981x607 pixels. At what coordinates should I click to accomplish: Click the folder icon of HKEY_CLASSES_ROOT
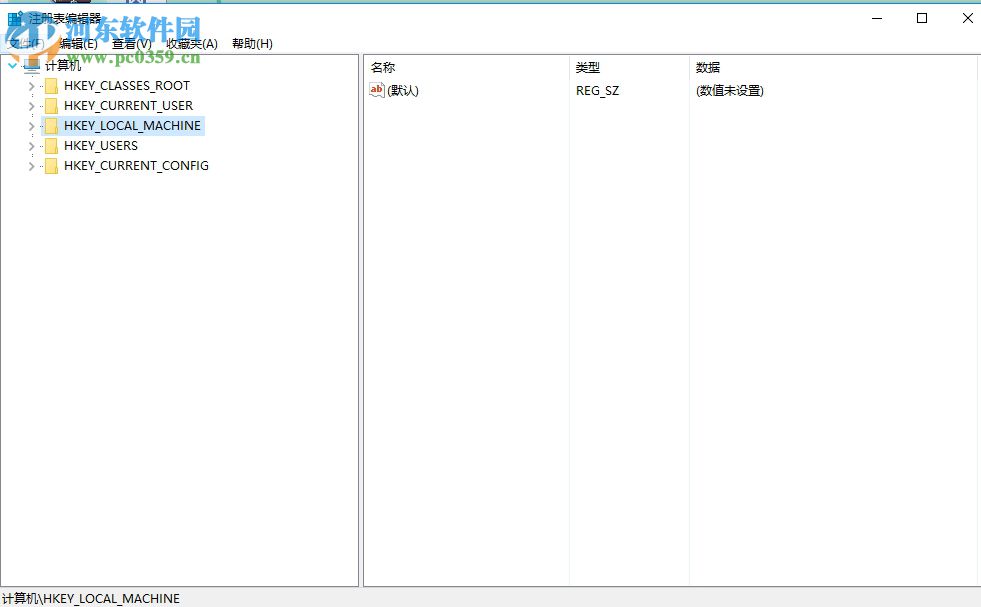pos(52,86)
